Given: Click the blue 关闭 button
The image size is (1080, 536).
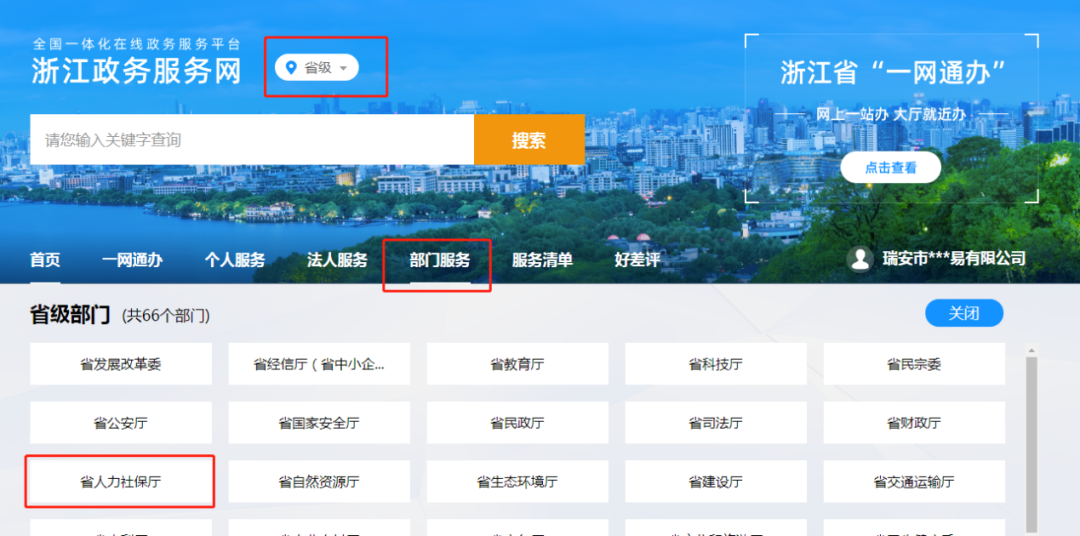Looking at the screenshot, I should click(x=963, y=313).
